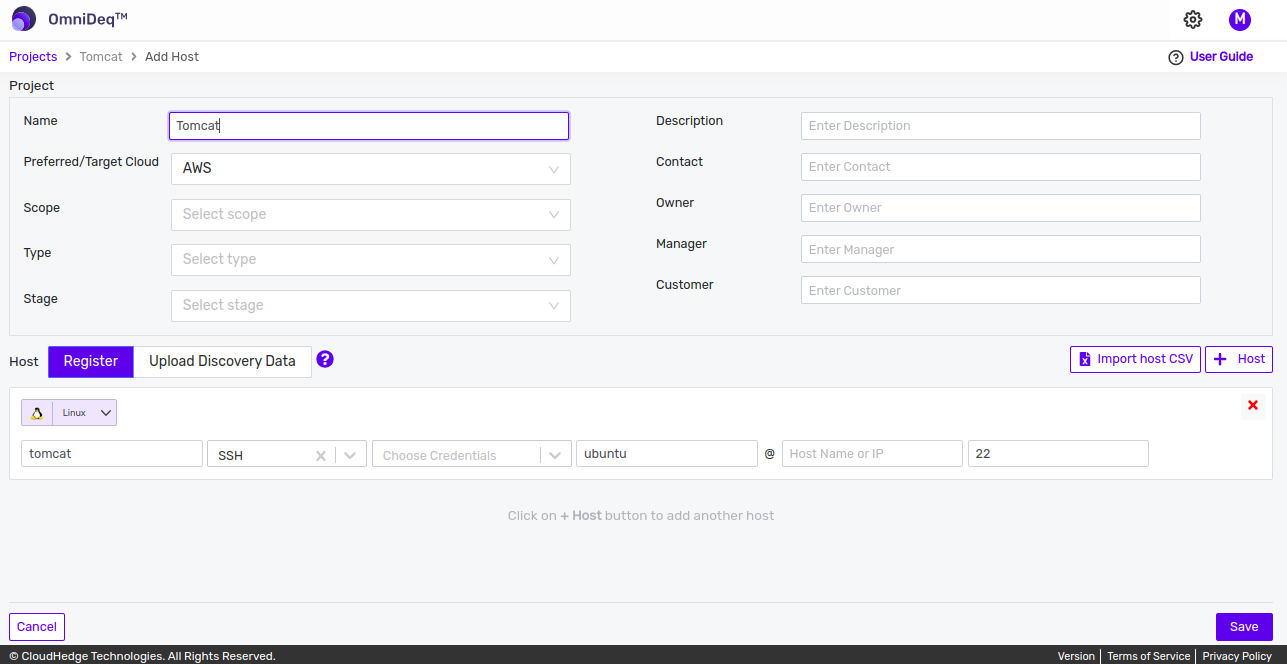Click the Import host CSV button
Viewport: 1287px width, 664px height.
pyautogui.click(x=1136, y=359)
